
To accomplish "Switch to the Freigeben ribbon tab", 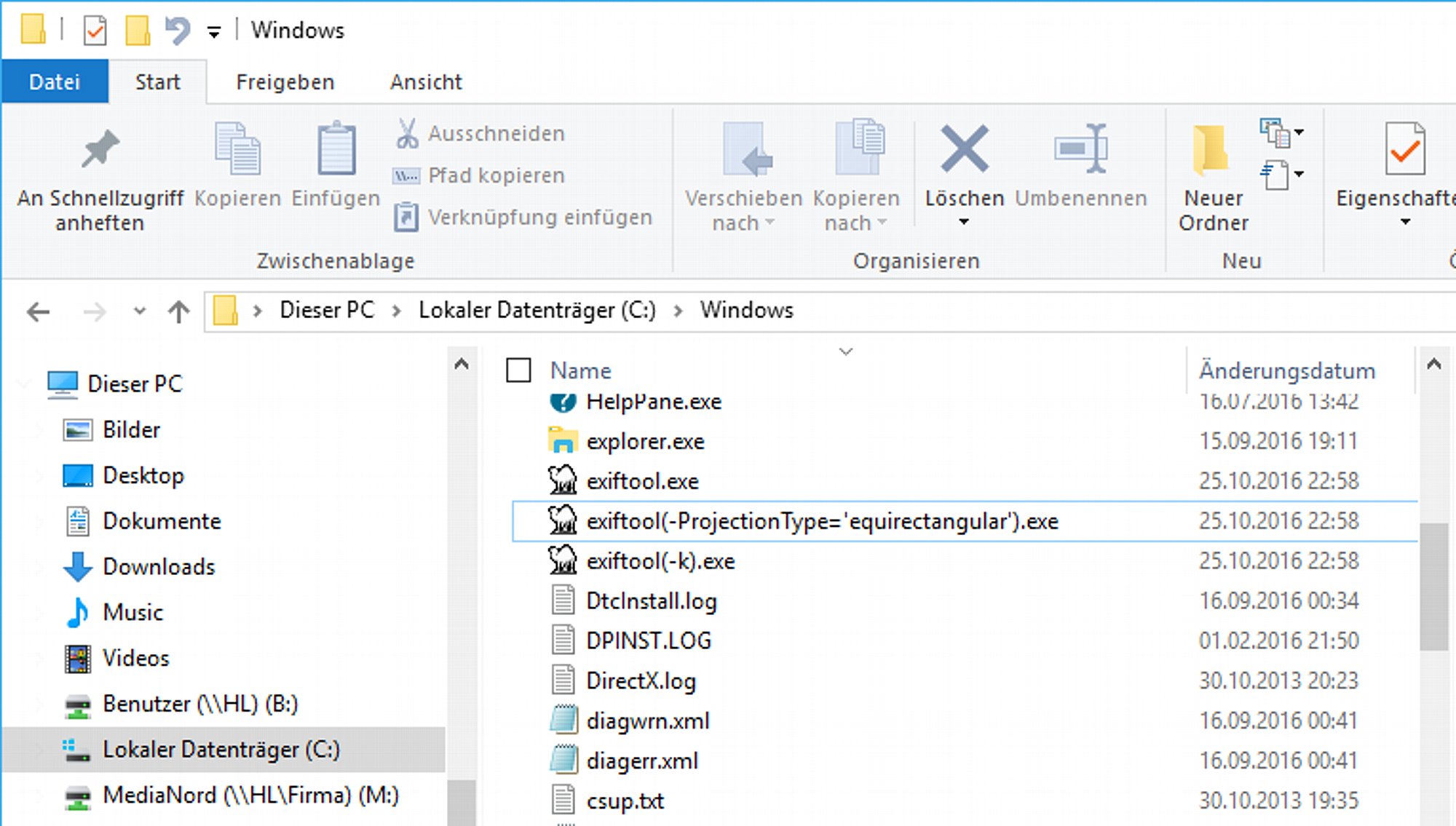I will [x=285, y=82].
